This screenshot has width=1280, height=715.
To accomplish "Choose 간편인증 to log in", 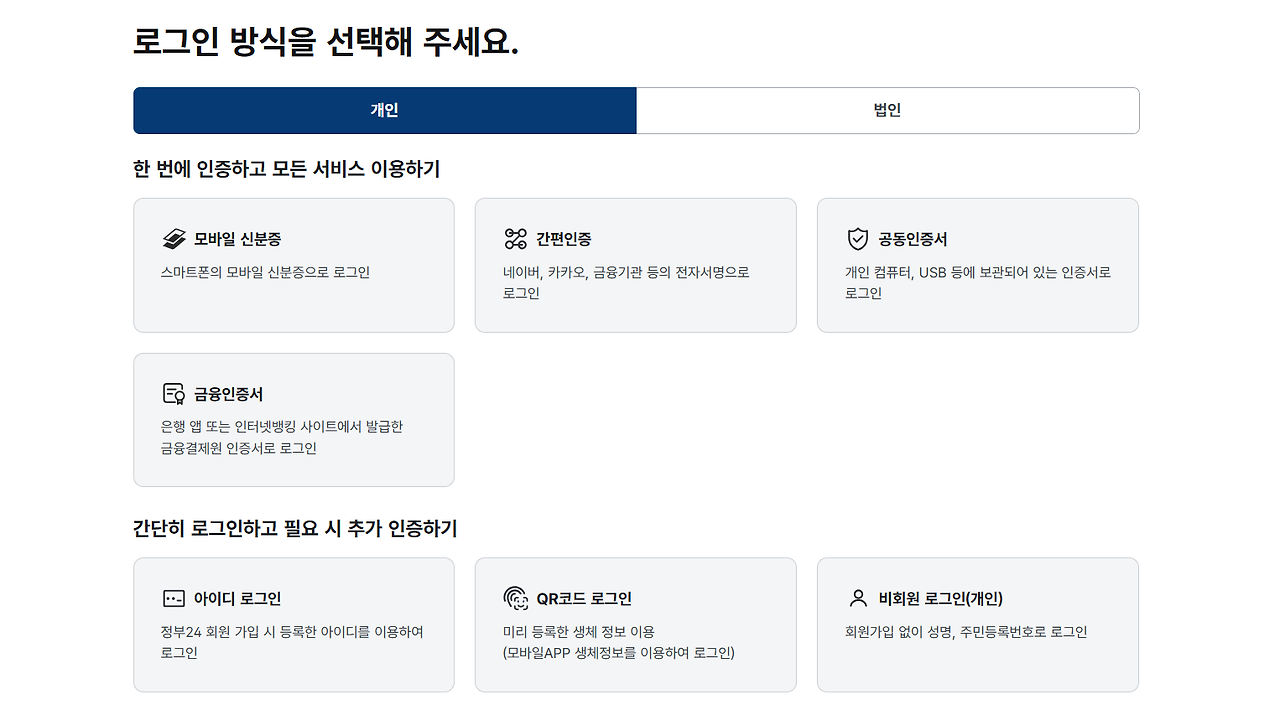I will pos(636,265).
